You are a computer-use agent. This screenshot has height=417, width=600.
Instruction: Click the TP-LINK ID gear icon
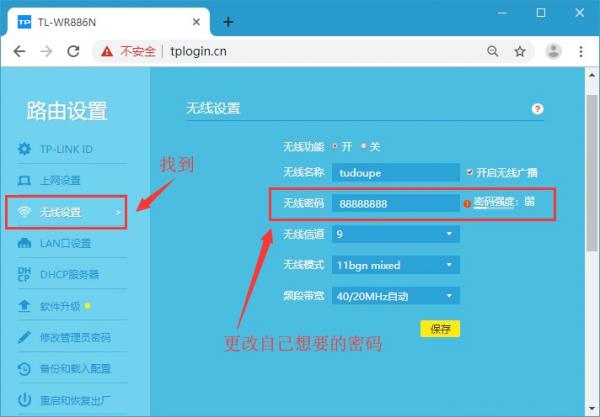point(25,149)
